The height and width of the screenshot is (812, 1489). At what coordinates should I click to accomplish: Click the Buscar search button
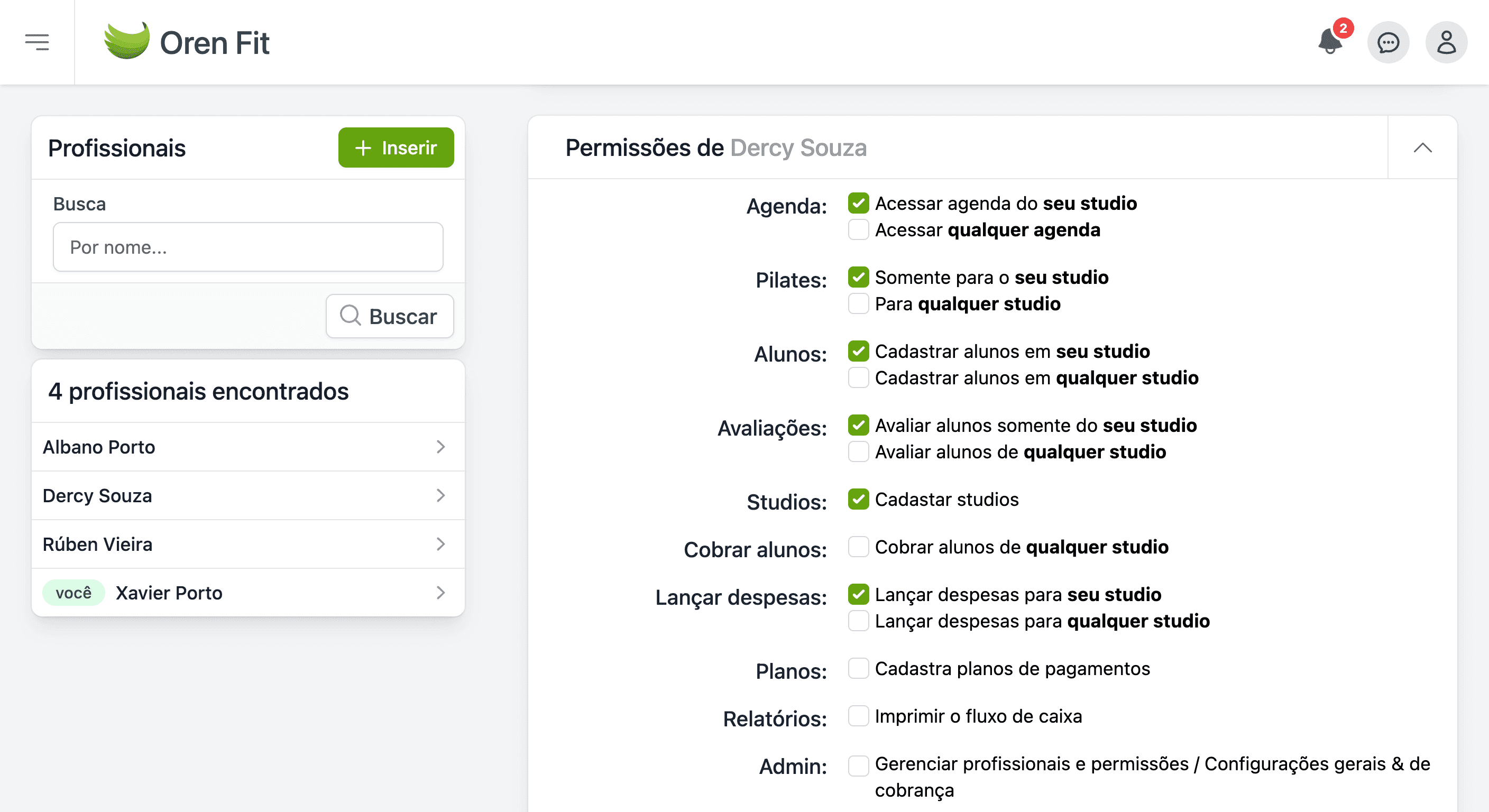pos(390,316)
